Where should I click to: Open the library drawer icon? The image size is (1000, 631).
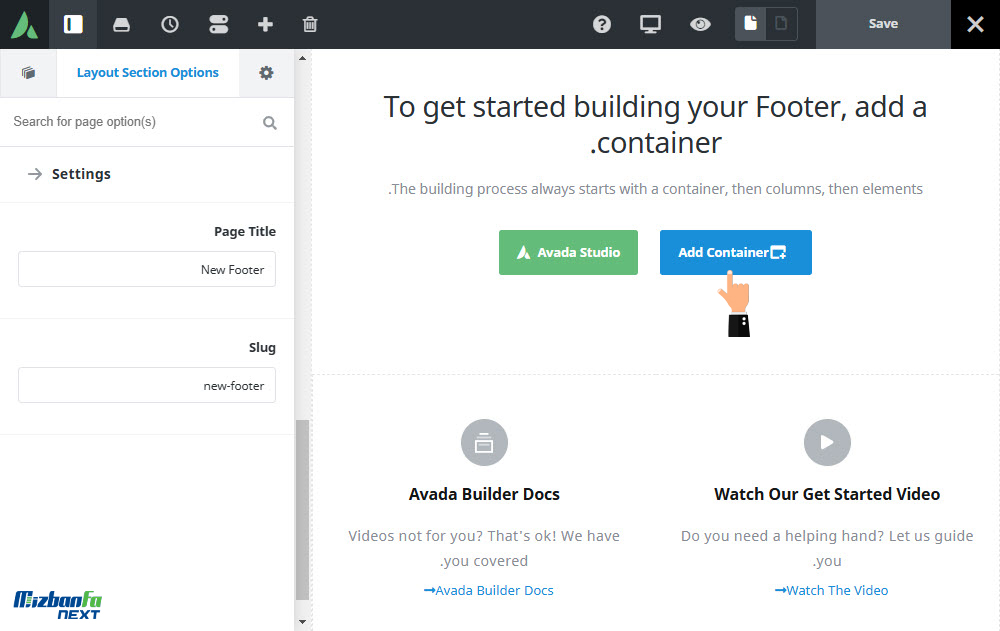tap(121, 24)
